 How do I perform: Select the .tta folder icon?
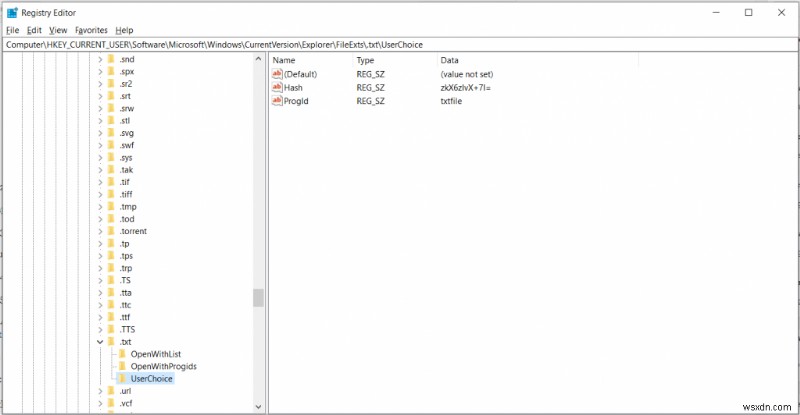pos(111,292)
